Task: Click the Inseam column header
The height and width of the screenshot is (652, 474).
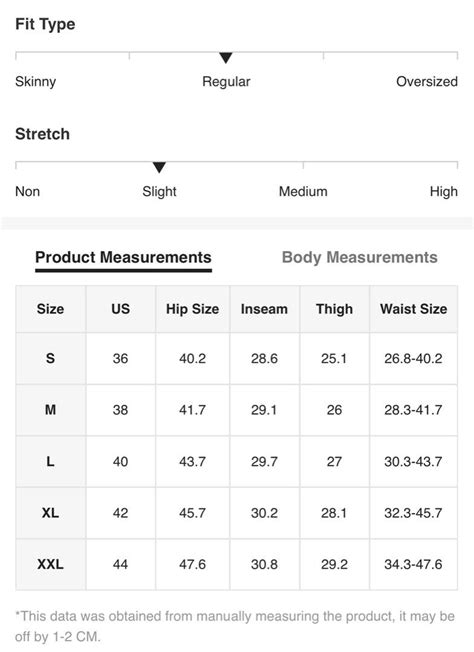Action: pos(264,309)
